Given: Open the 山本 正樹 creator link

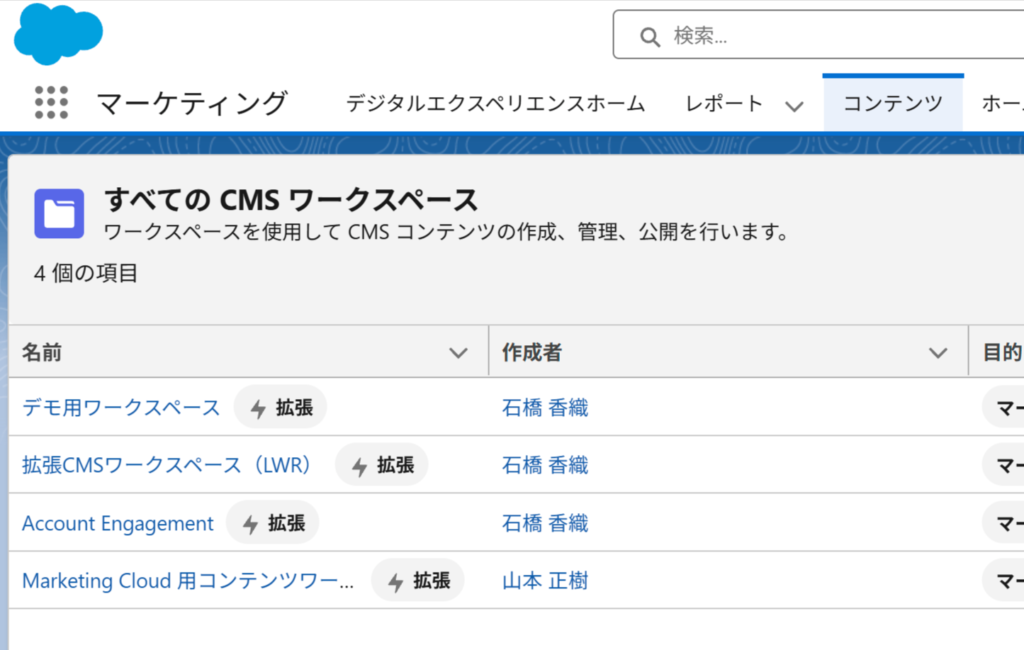Looking at the screenshot, I should click(x=545, y=581).
